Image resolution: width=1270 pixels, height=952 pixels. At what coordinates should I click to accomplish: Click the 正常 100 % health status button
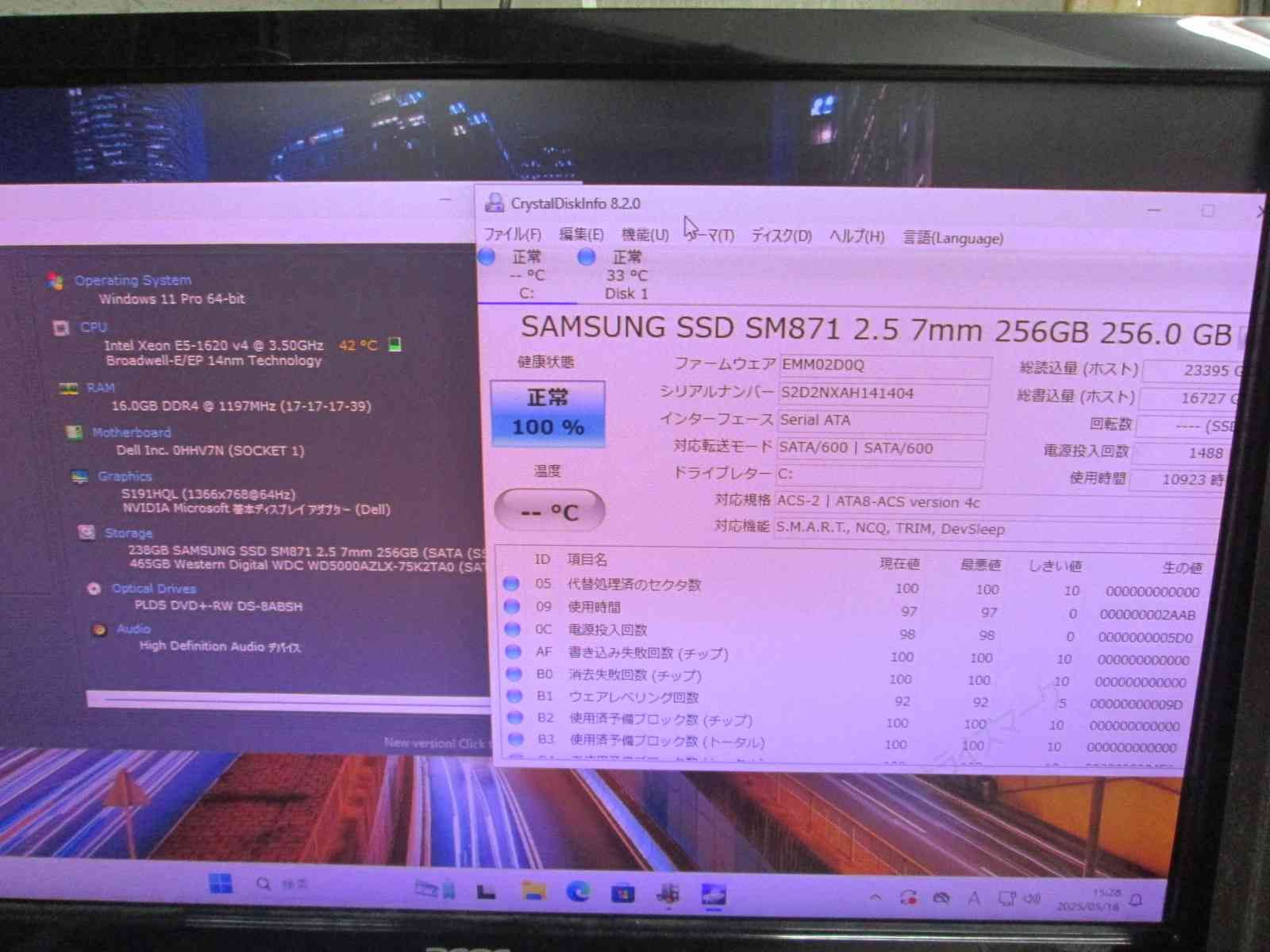coord(548,413)
